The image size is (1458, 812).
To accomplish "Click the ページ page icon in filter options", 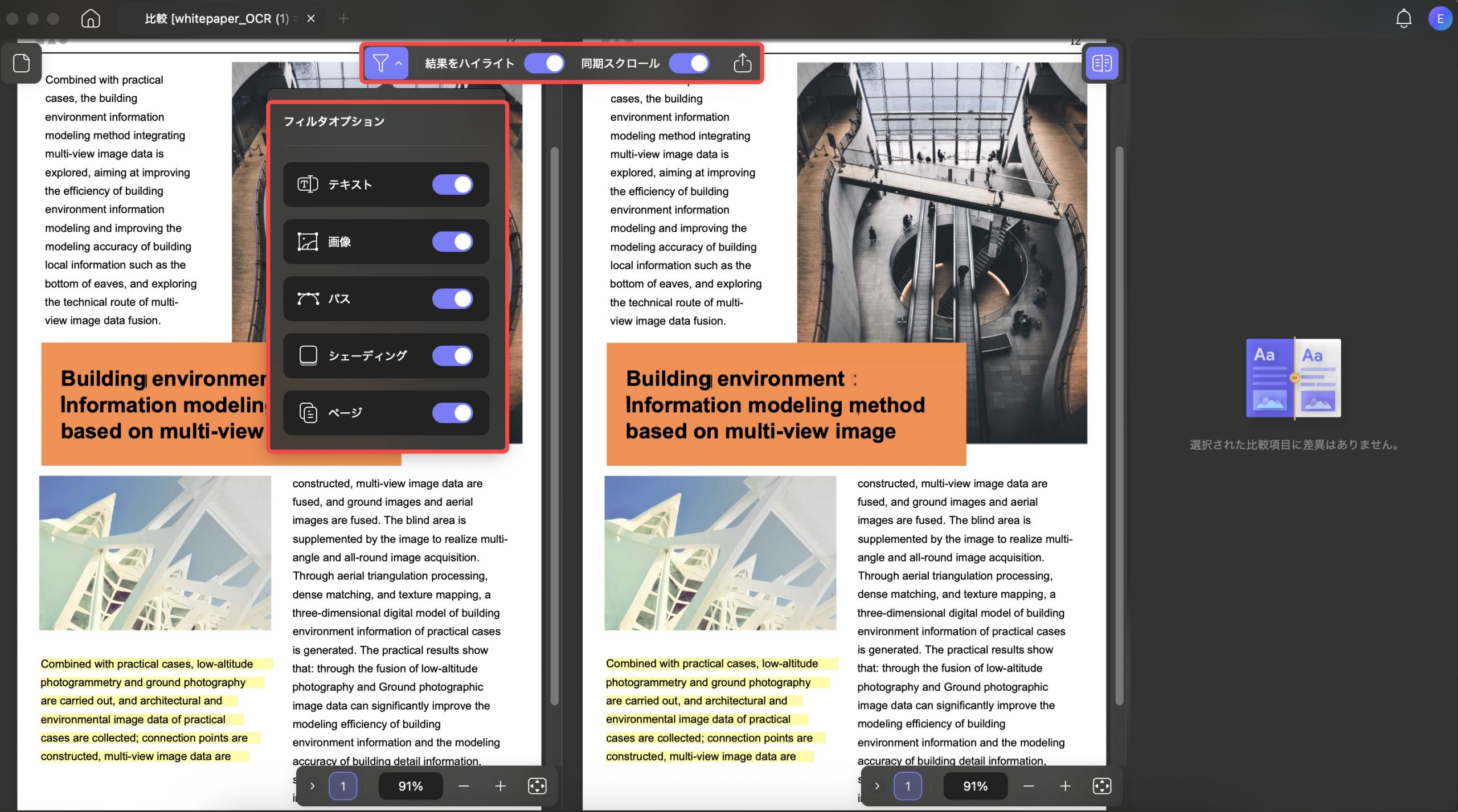I will [308, 412].
